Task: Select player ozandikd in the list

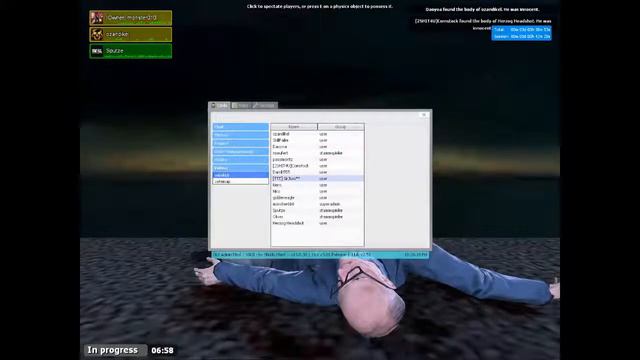Action: pos(317,134)
